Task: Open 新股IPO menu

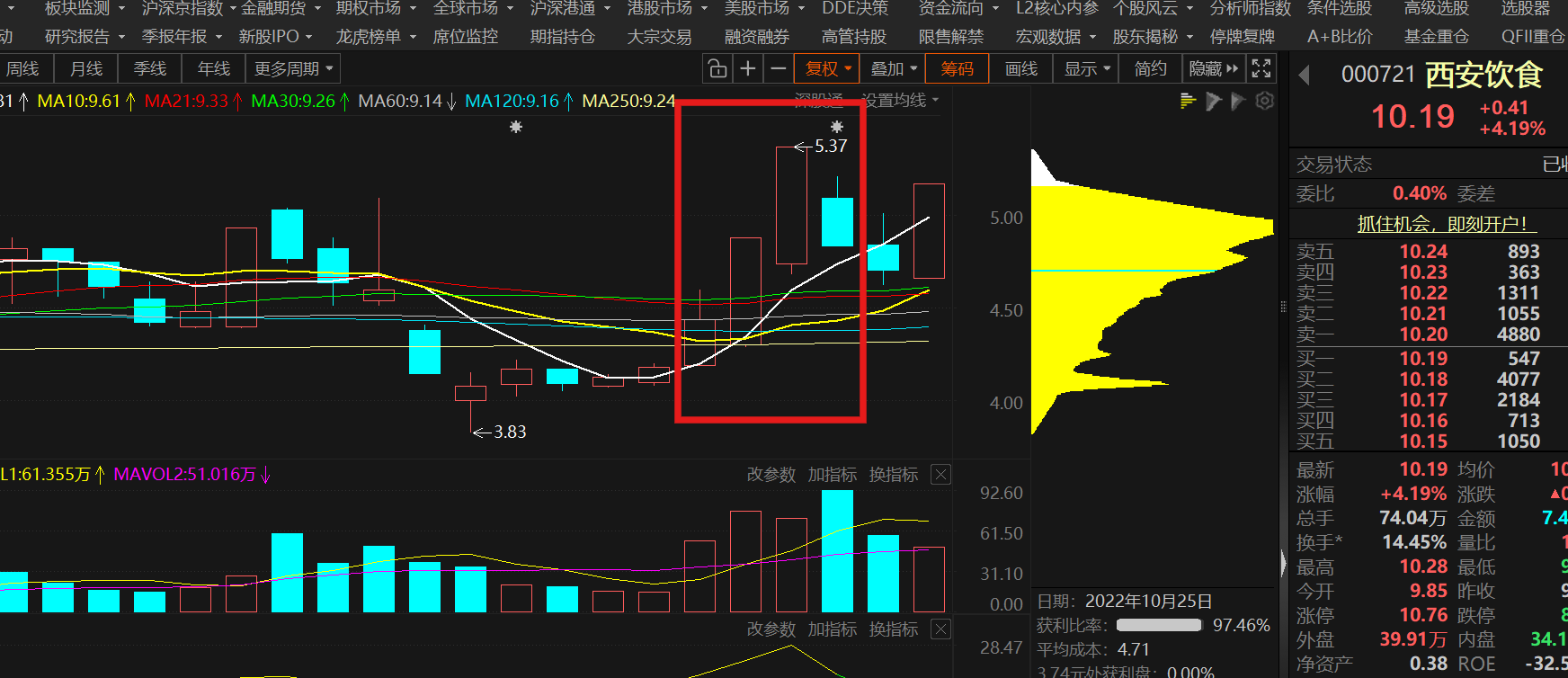Action: pyautogui.click(x=275, y=37)
